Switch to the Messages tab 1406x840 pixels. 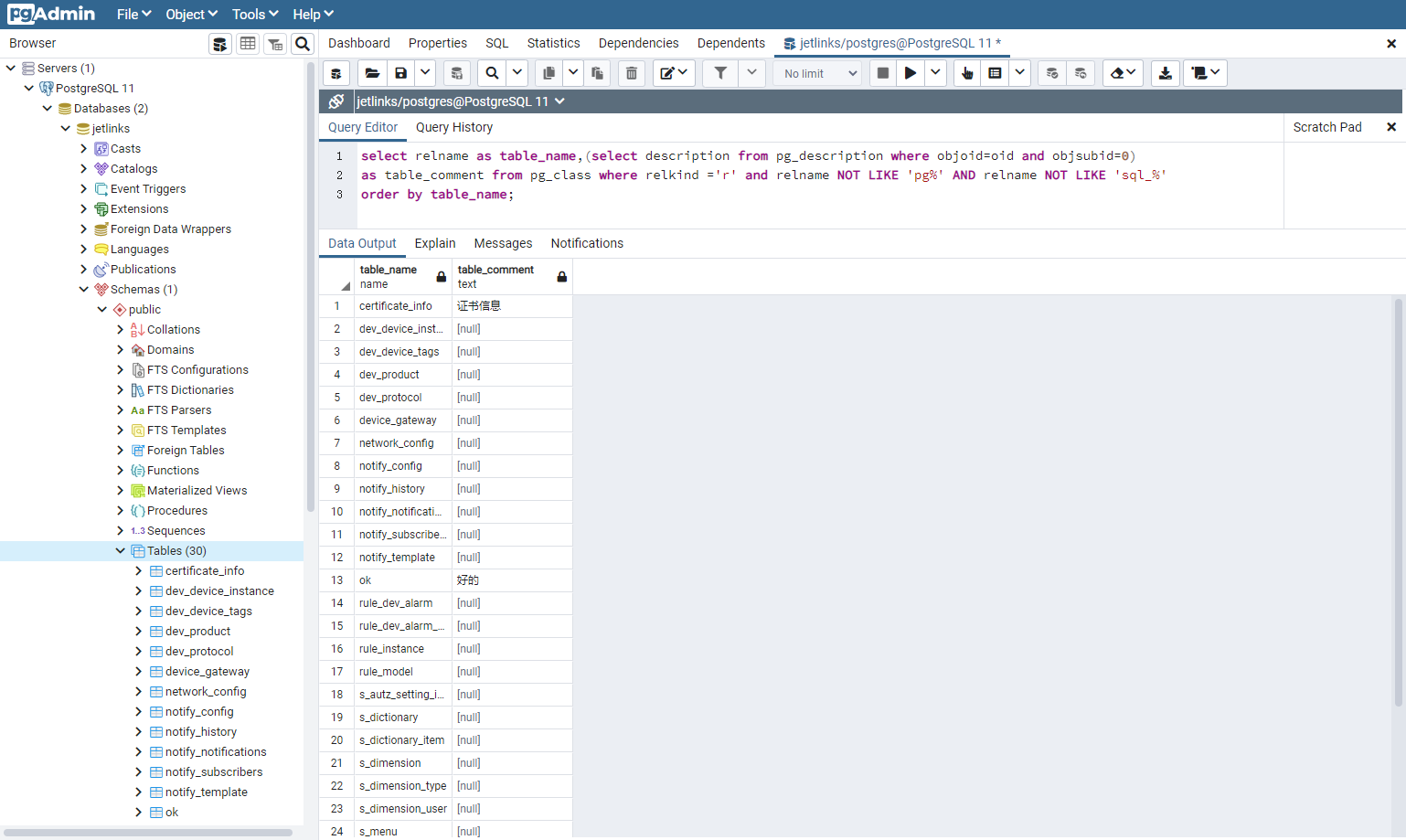coord(503,243)
